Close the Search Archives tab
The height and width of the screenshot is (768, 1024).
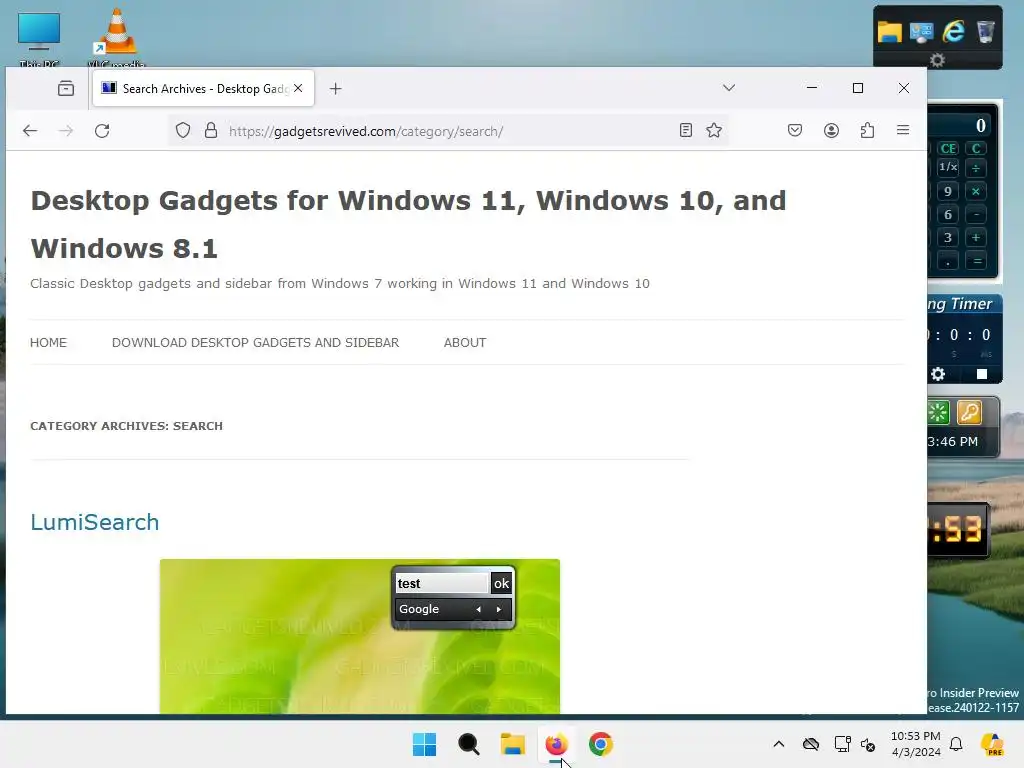[298, 88]
